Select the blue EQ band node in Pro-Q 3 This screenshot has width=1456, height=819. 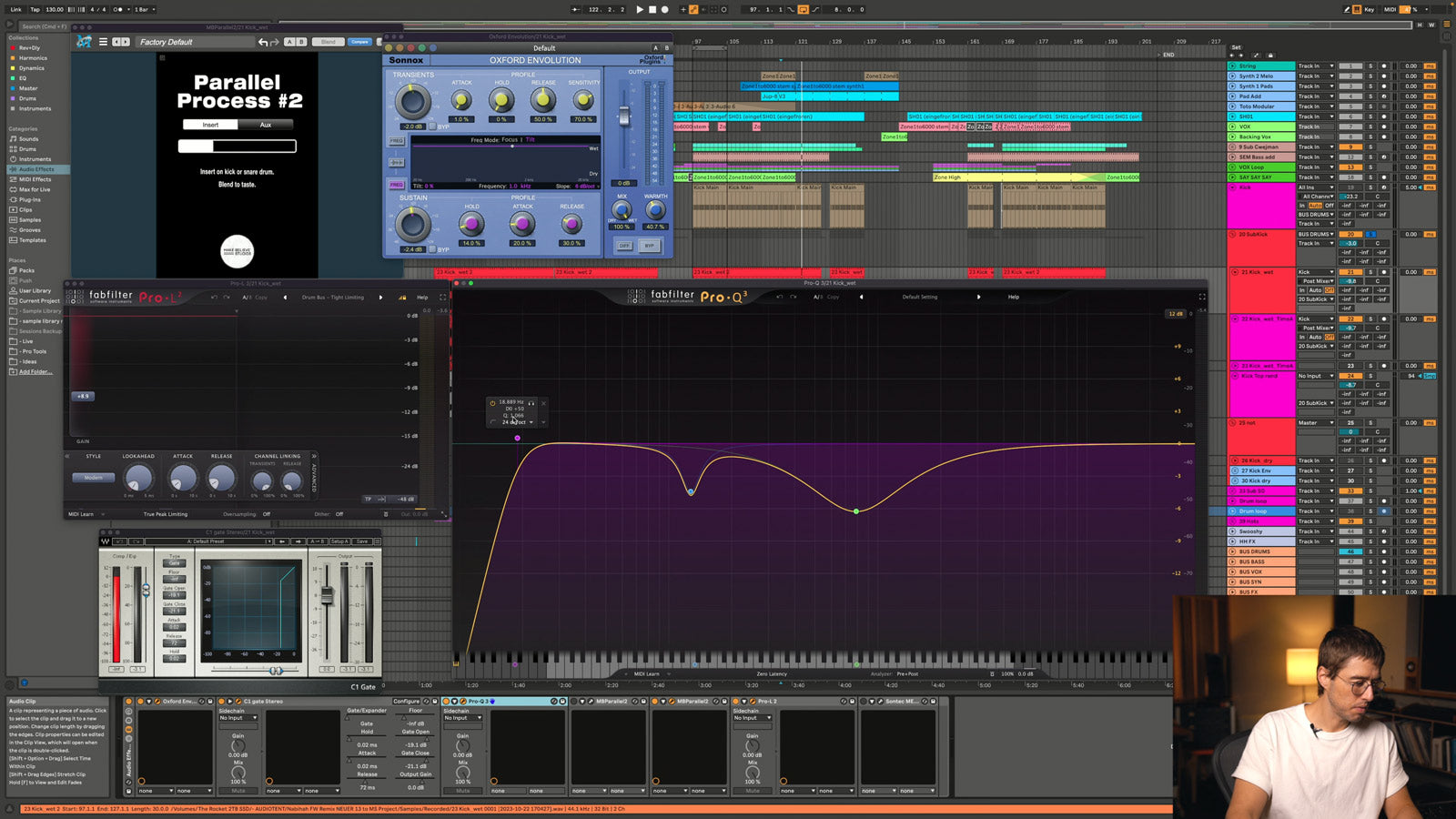coord(691,491)
